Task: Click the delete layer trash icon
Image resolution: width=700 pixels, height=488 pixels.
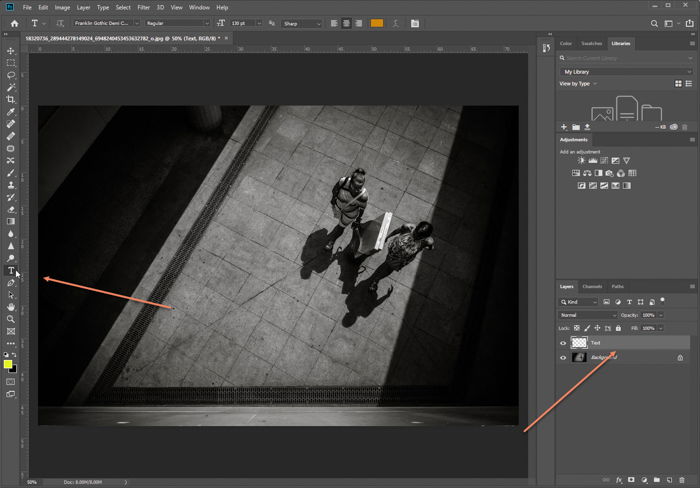Action: tap(682, 480)
